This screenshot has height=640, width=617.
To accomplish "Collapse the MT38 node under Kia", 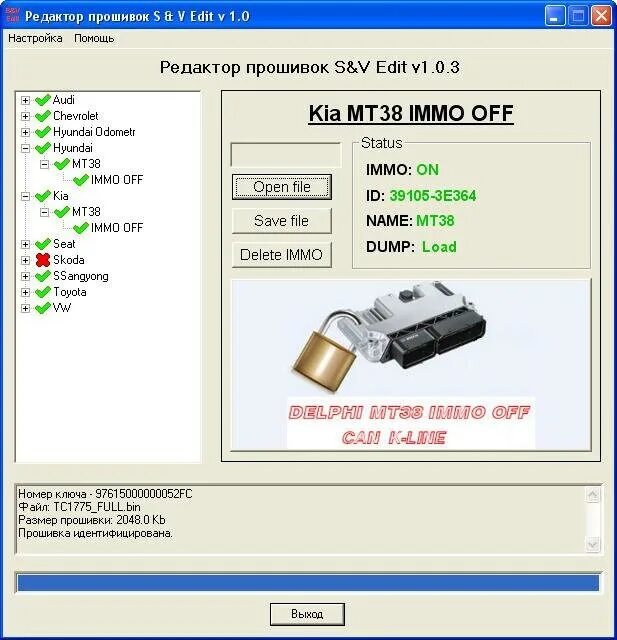I will pyautogui.click(x=44, y=212).
